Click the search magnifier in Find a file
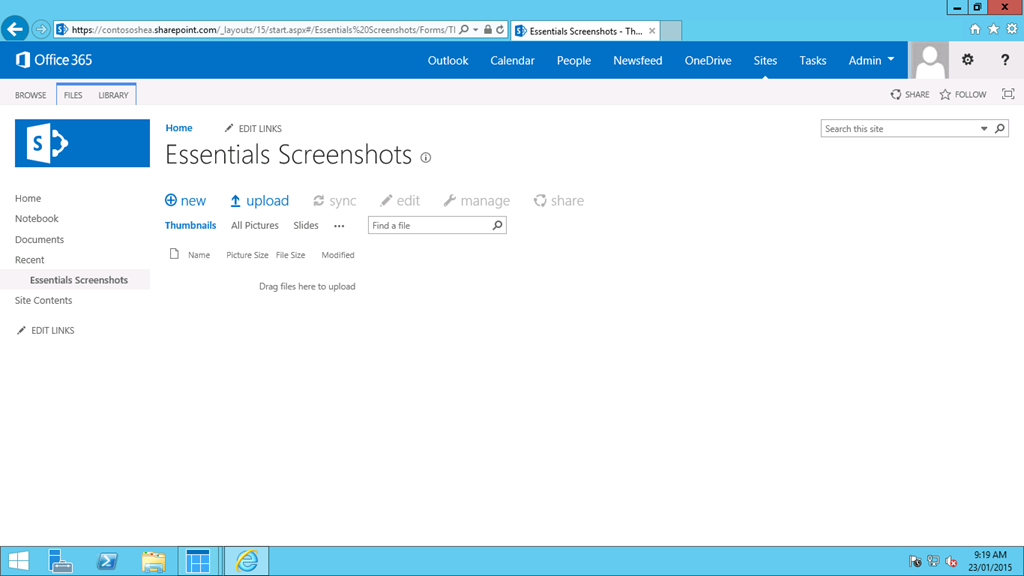 (497, 226)
